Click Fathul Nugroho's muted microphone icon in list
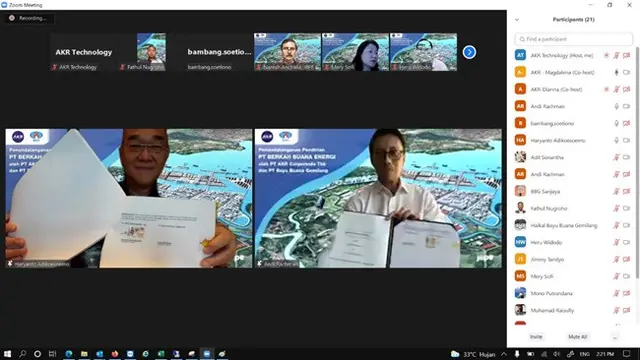This screenshot has height=360, width=640. click(x=616, y=208)
